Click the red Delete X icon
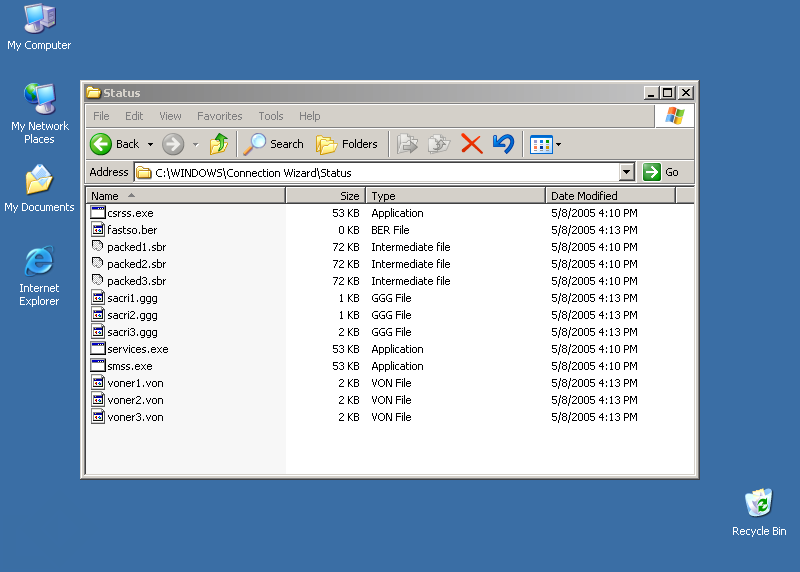 pos(472,144)
